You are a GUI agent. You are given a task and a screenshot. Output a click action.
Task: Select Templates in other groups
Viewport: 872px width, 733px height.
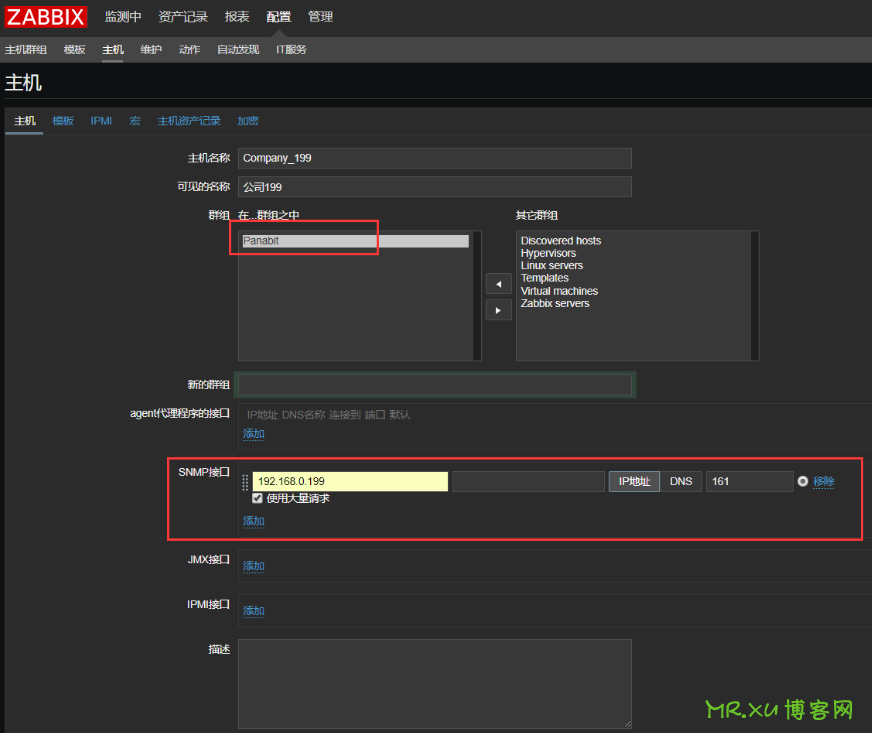point(544,278)
